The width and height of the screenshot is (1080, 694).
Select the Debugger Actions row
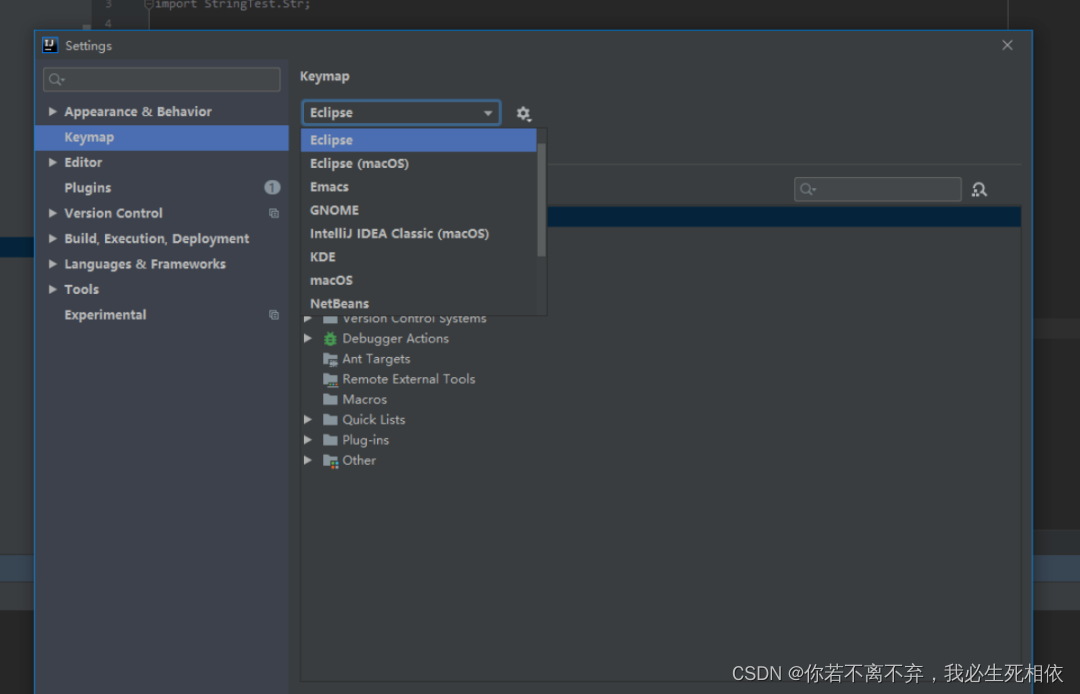661,339
